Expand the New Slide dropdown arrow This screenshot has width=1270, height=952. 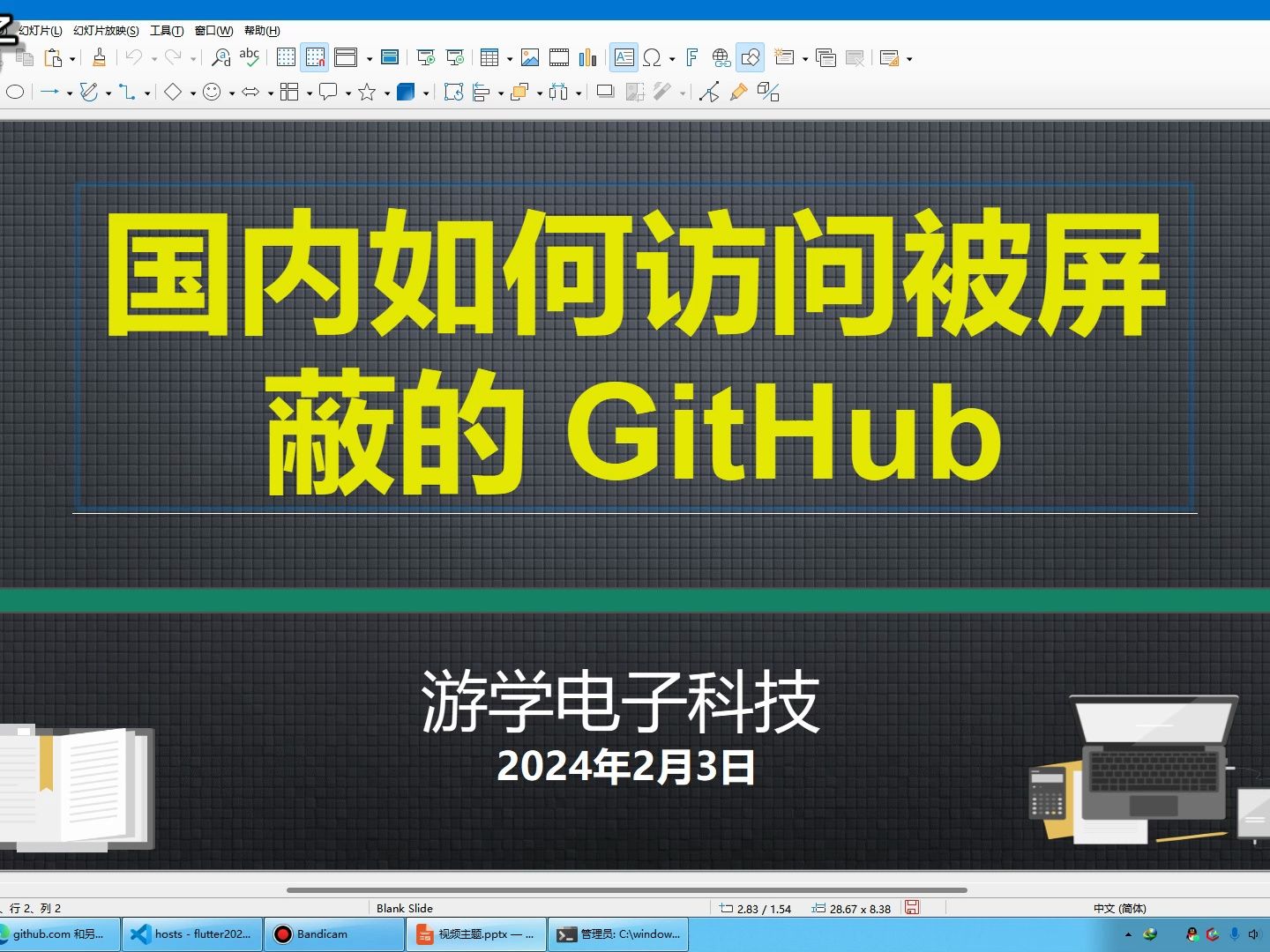coord(804,59)
